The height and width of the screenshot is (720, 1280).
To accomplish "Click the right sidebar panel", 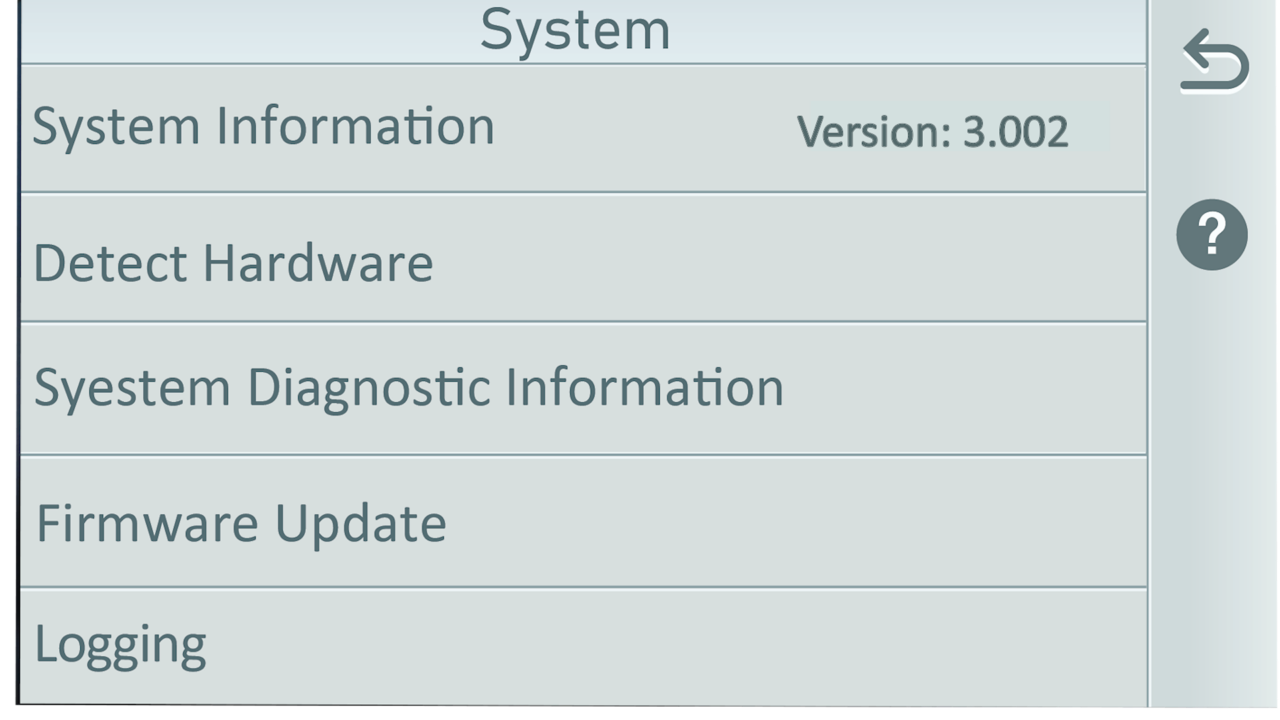I will point(1211,450).
